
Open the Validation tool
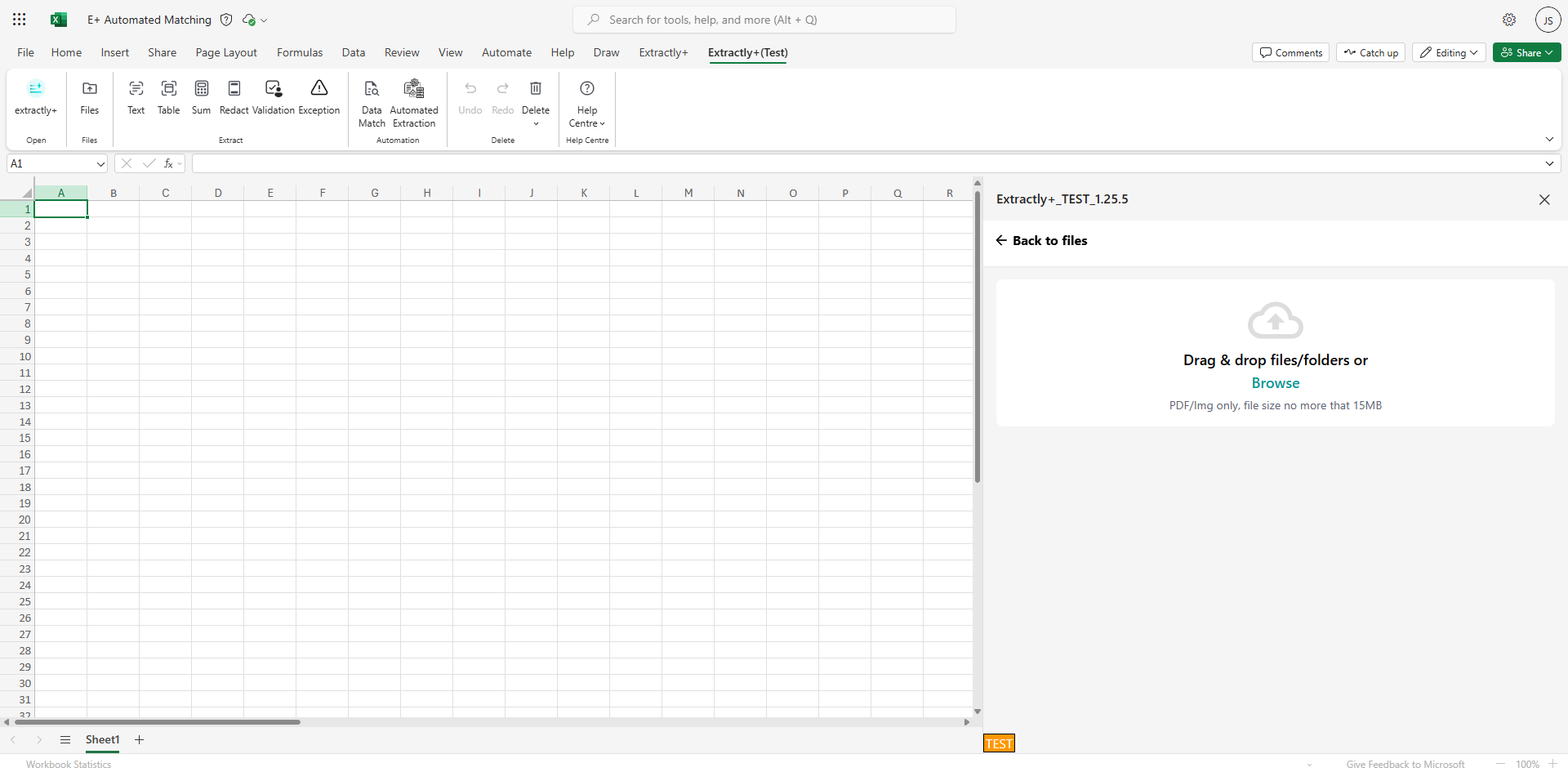click(x=274, y=97)
